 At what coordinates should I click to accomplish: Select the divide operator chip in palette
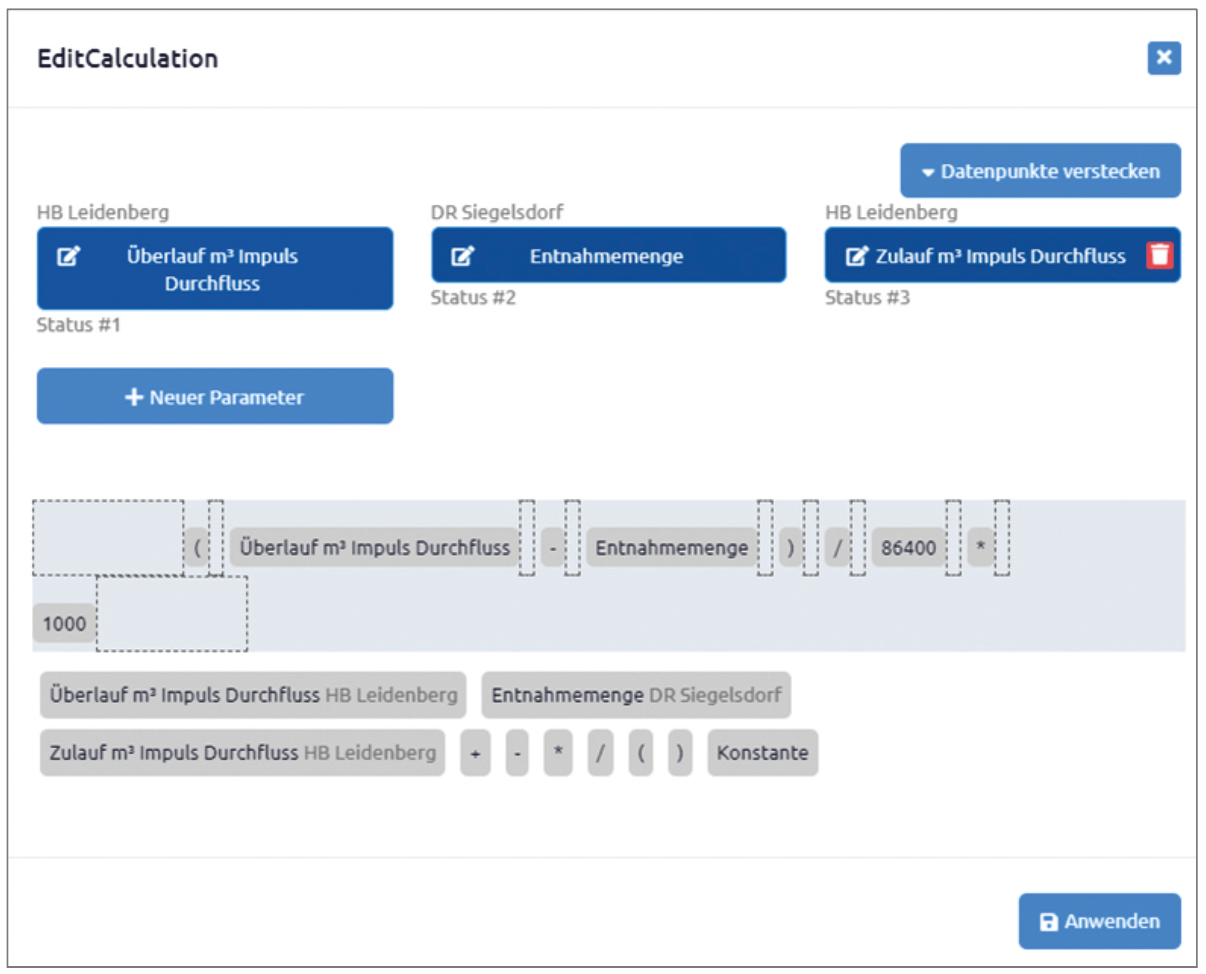pyautogui.click(x=600, y=753)
